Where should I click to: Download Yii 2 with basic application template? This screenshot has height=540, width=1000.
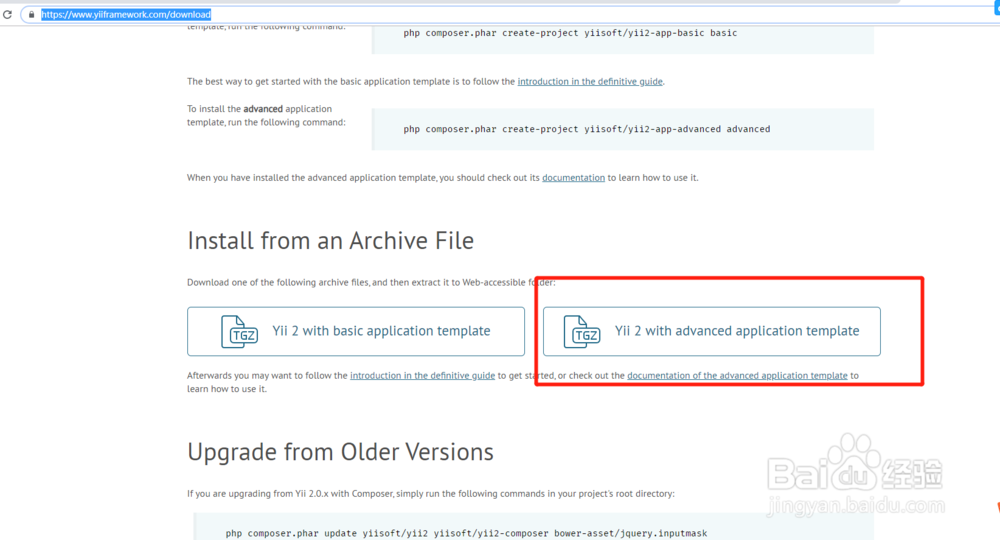point(356,332)
